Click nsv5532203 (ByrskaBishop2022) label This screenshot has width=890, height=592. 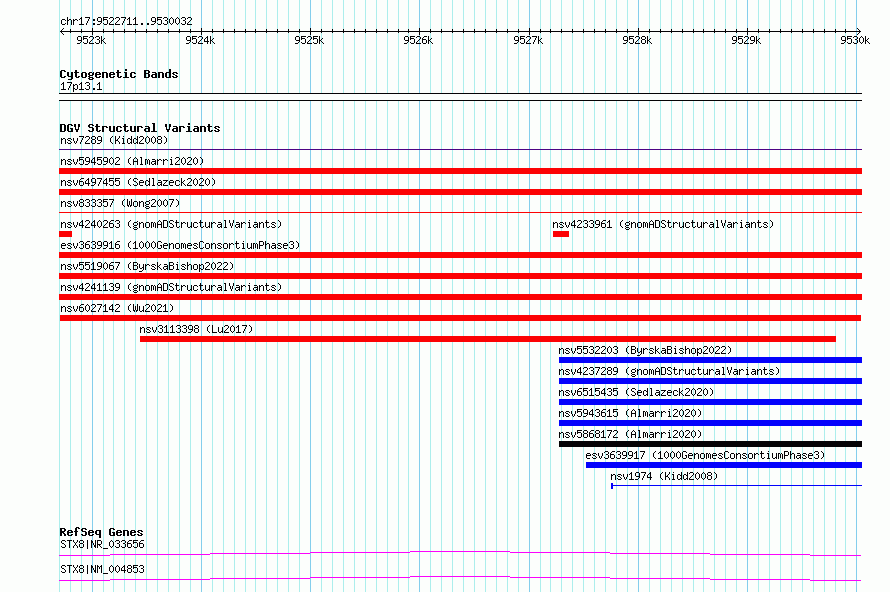[645, 350]
